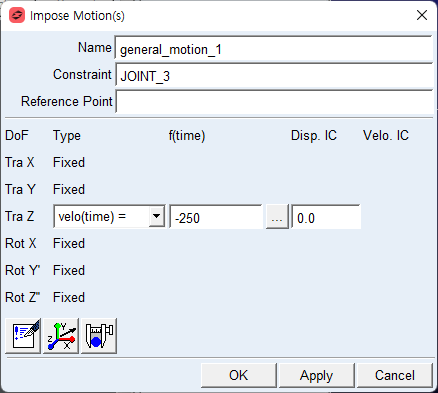Click the XYZ coordinate axes icon
Screen dimensions: 438x393
[x=61, y=336]
